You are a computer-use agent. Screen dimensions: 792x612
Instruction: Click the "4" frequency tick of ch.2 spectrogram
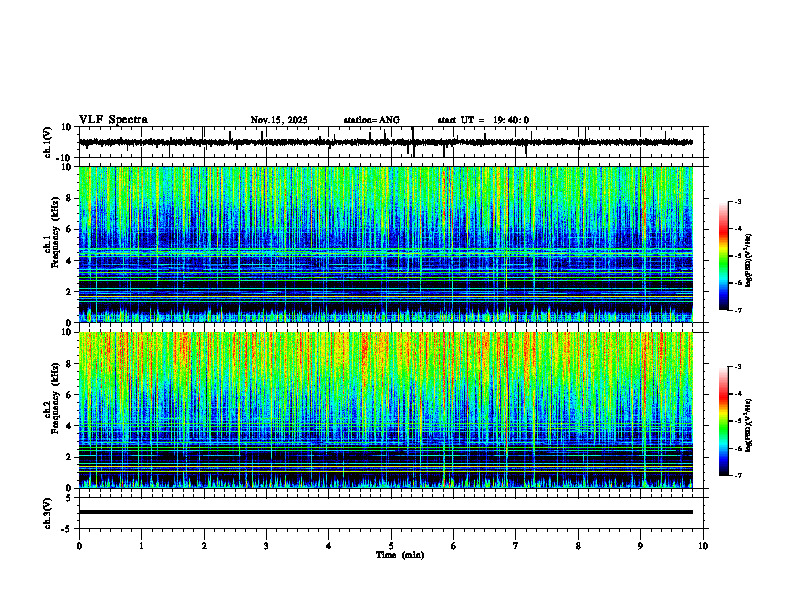point(70,426)
